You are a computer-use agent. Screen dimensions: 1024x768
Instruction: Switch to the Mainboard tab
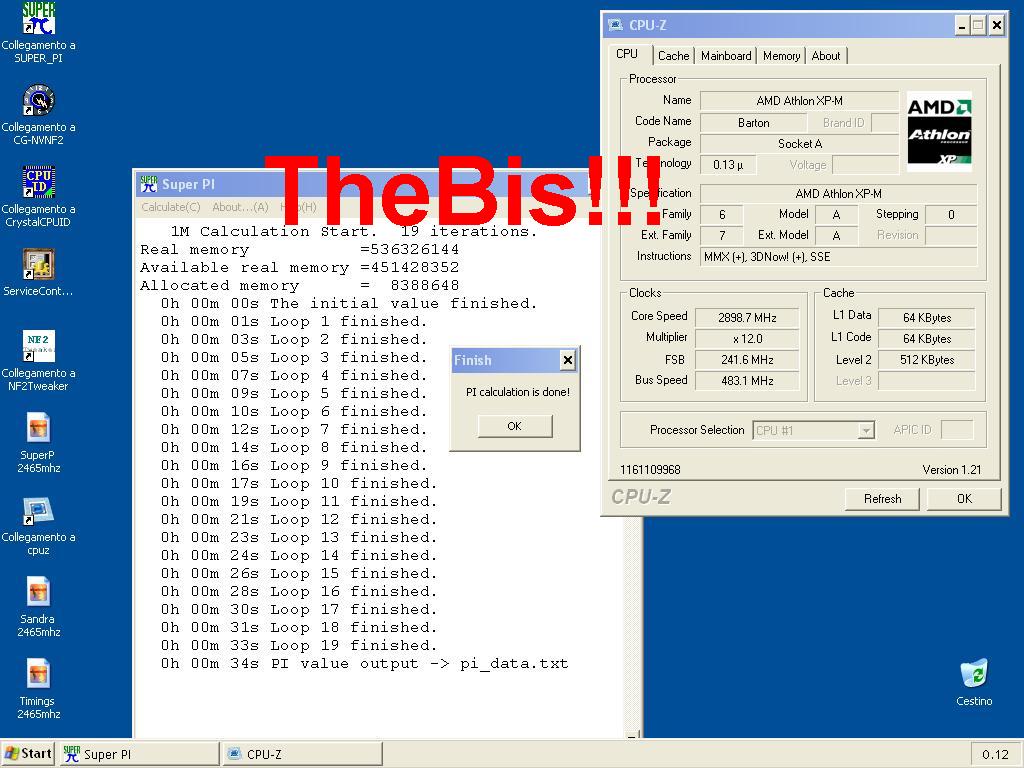726,56
